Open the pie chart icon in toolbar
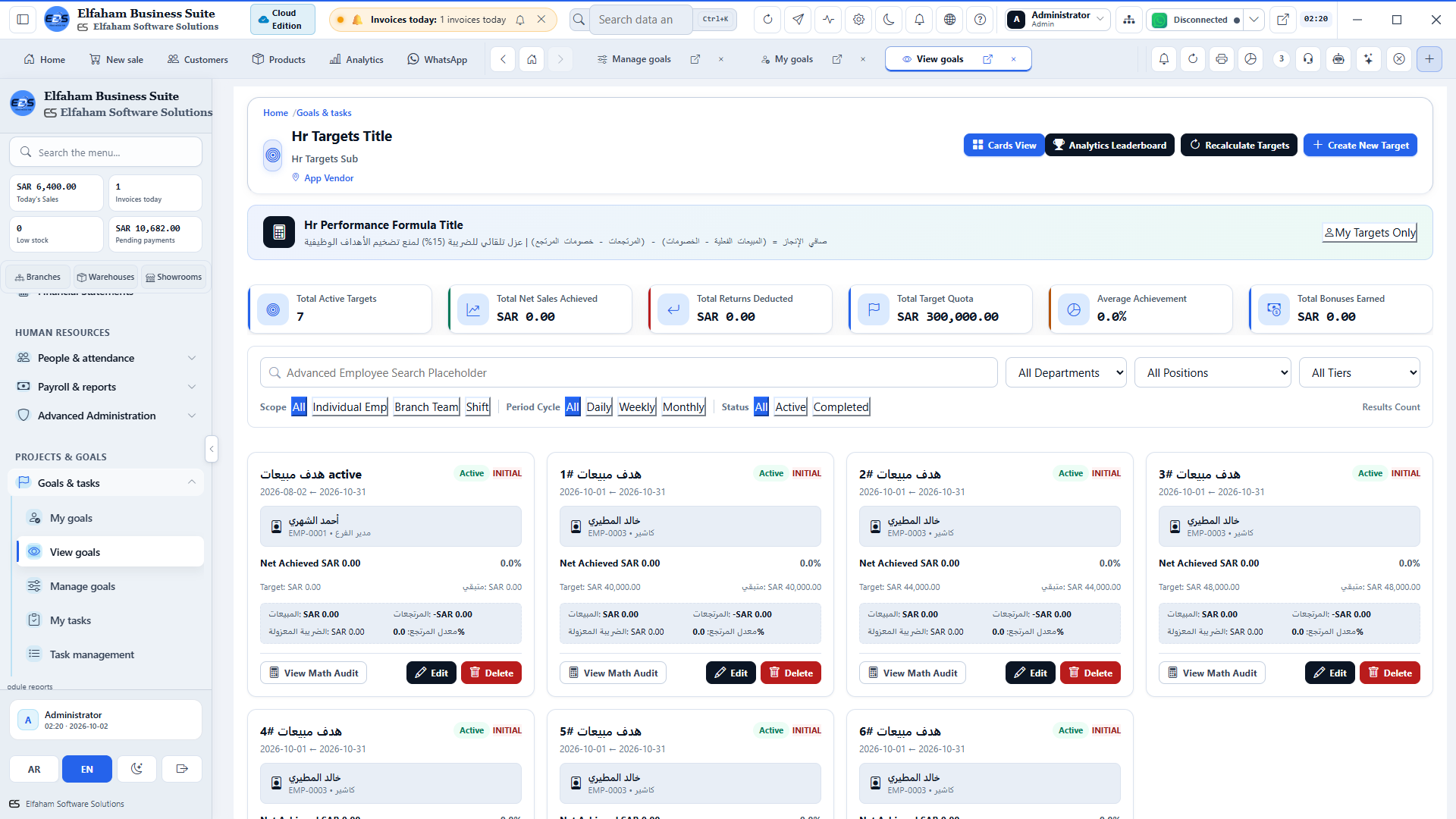The width and height of the screenshot is (1456, 819). pos(1250,59)
